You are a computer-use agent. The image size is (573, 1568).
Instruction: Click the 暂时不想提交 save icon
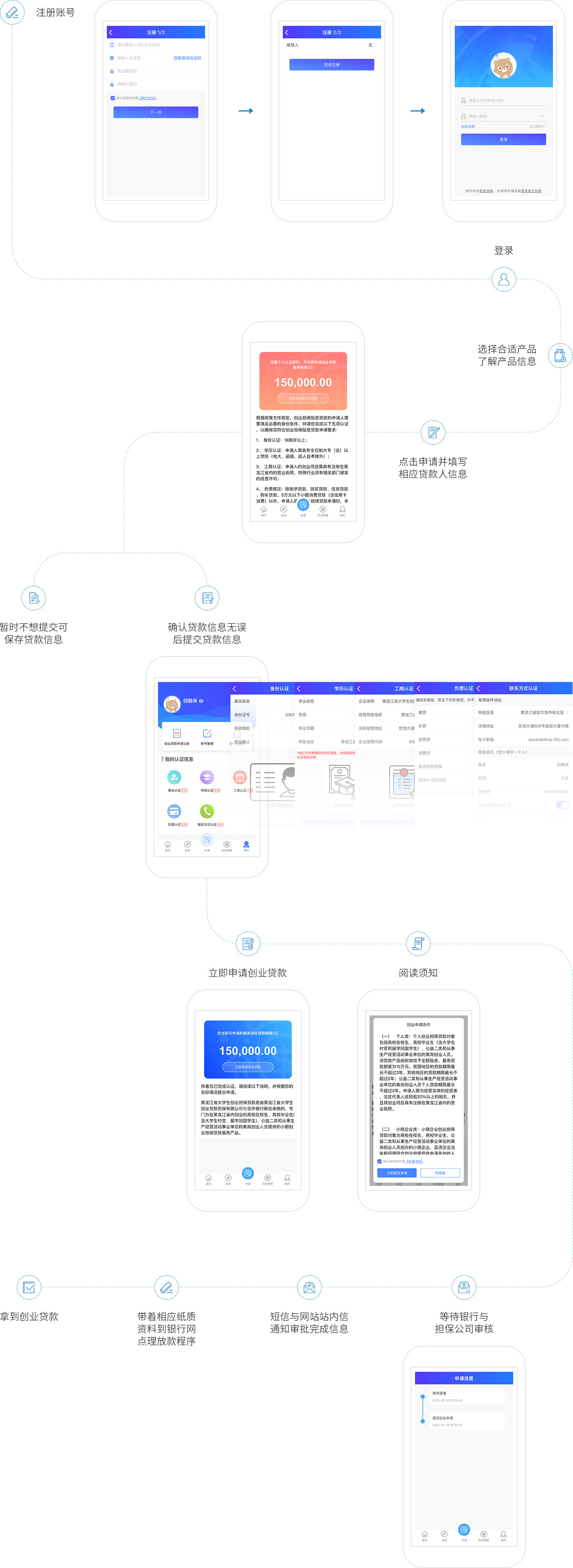tap(34, 598)
